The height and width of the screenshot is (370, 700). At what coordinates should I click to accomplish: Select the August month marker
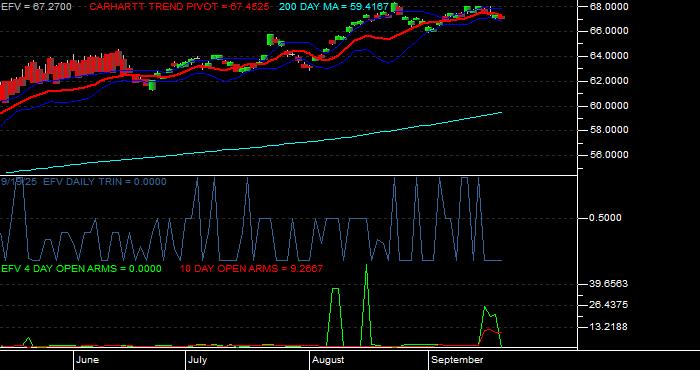(x=328, y=360)
